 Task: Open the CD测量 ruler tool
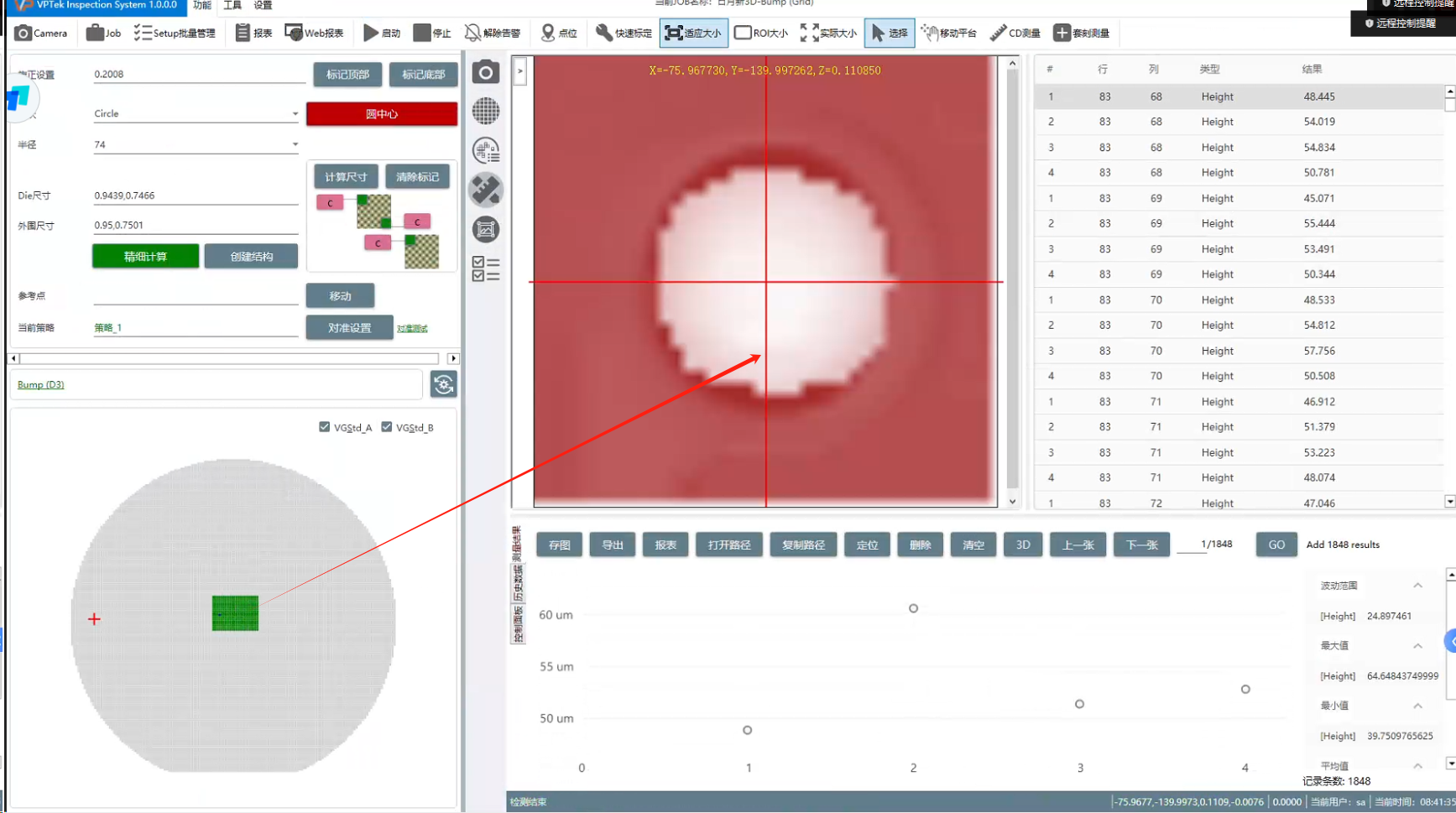1015,33
